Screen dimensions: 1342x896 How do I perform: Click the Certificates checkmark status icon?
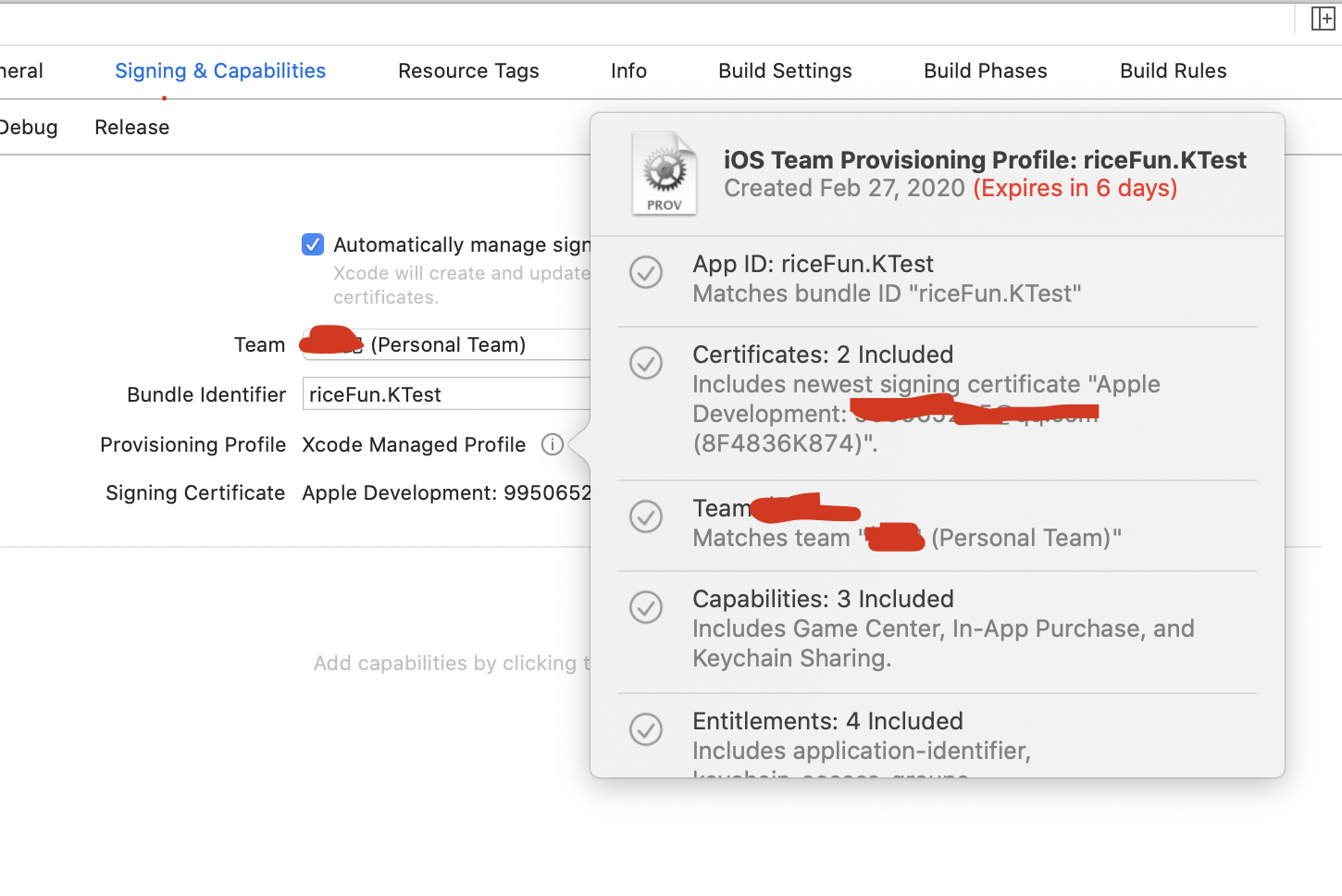(646, 363)
